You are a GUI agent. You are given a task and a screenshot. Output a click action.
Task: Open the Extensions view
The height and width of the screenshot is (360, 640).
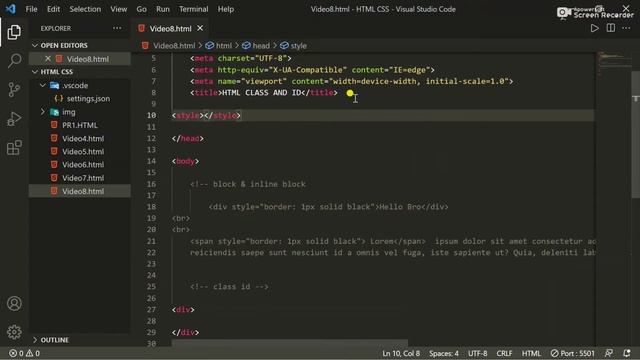(14, 148)
